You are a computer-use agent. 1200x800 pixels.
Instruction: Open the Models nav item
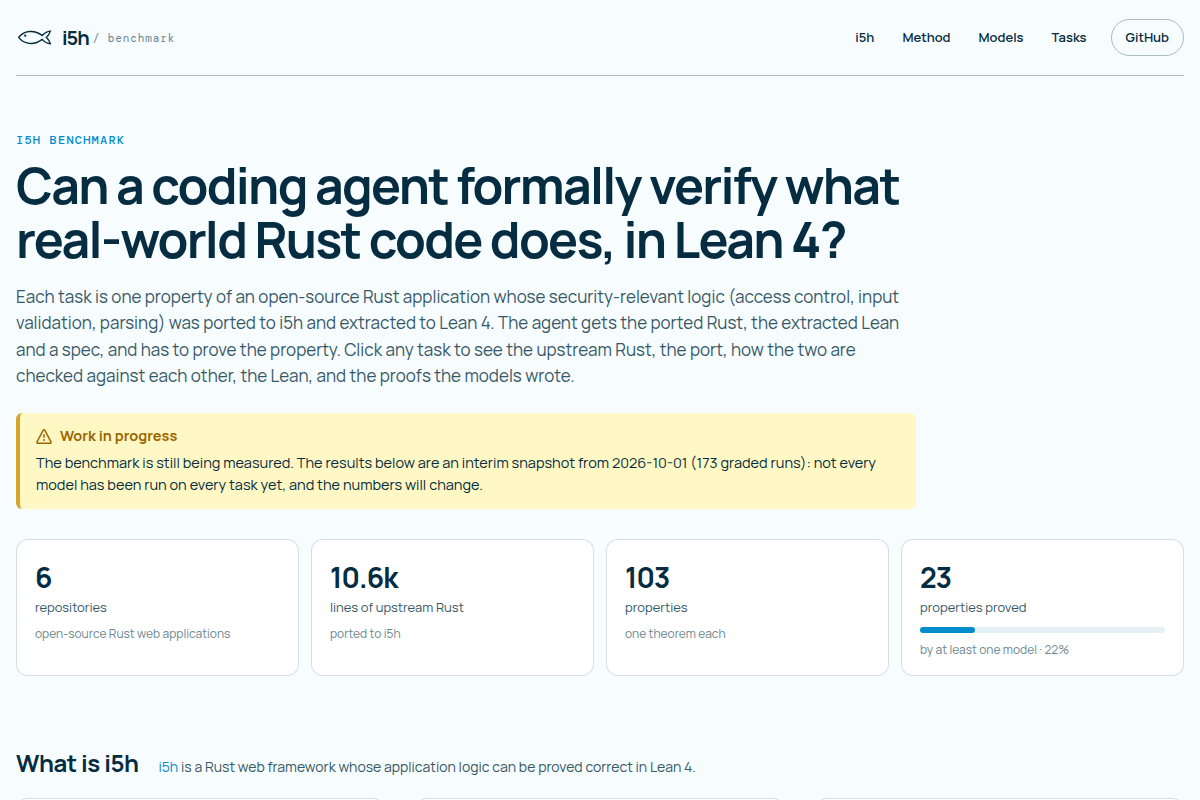[1001, 38]
